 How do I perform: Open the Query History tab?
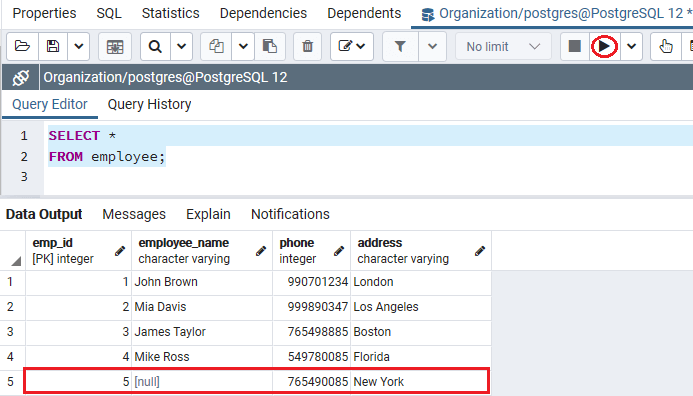click(149, 104)
